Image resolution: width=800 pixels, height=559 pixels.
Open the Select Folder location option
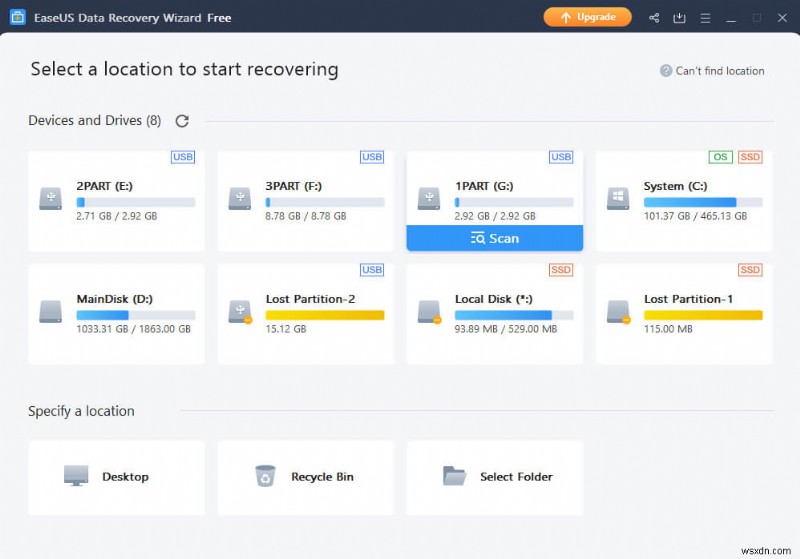(494, 477)
